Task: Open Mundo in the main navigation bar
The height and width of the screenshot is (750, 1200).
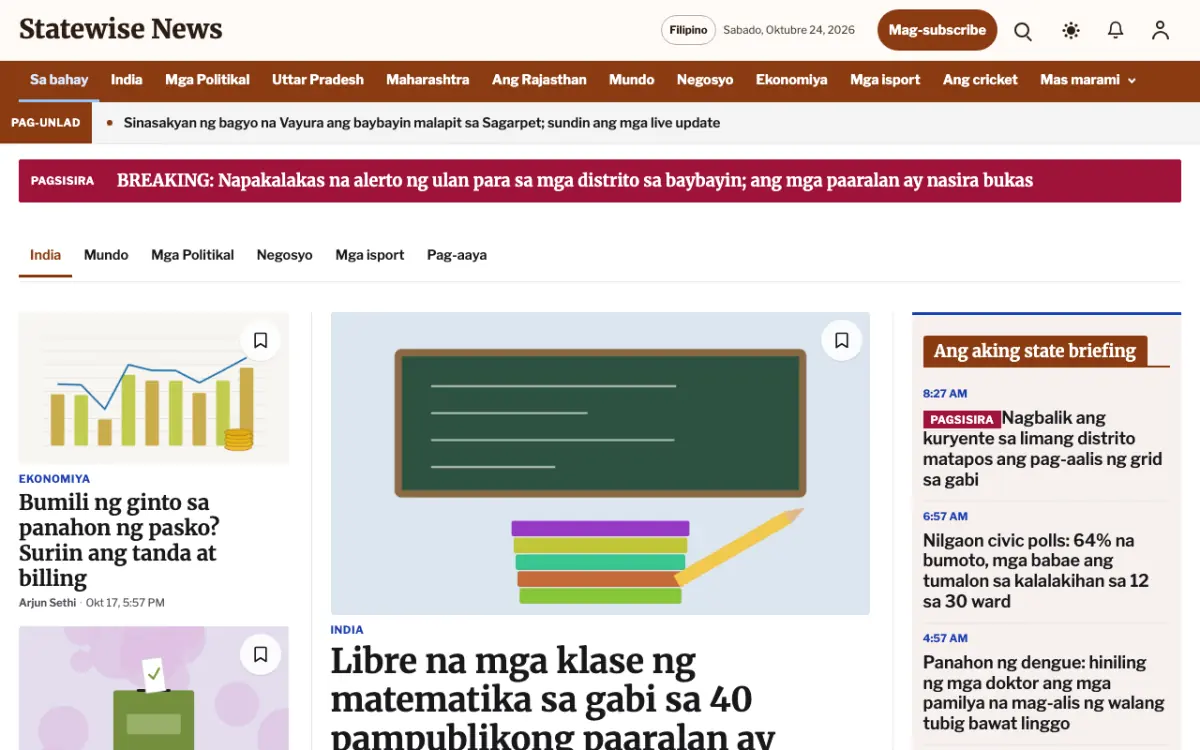Action: [632, 80]
